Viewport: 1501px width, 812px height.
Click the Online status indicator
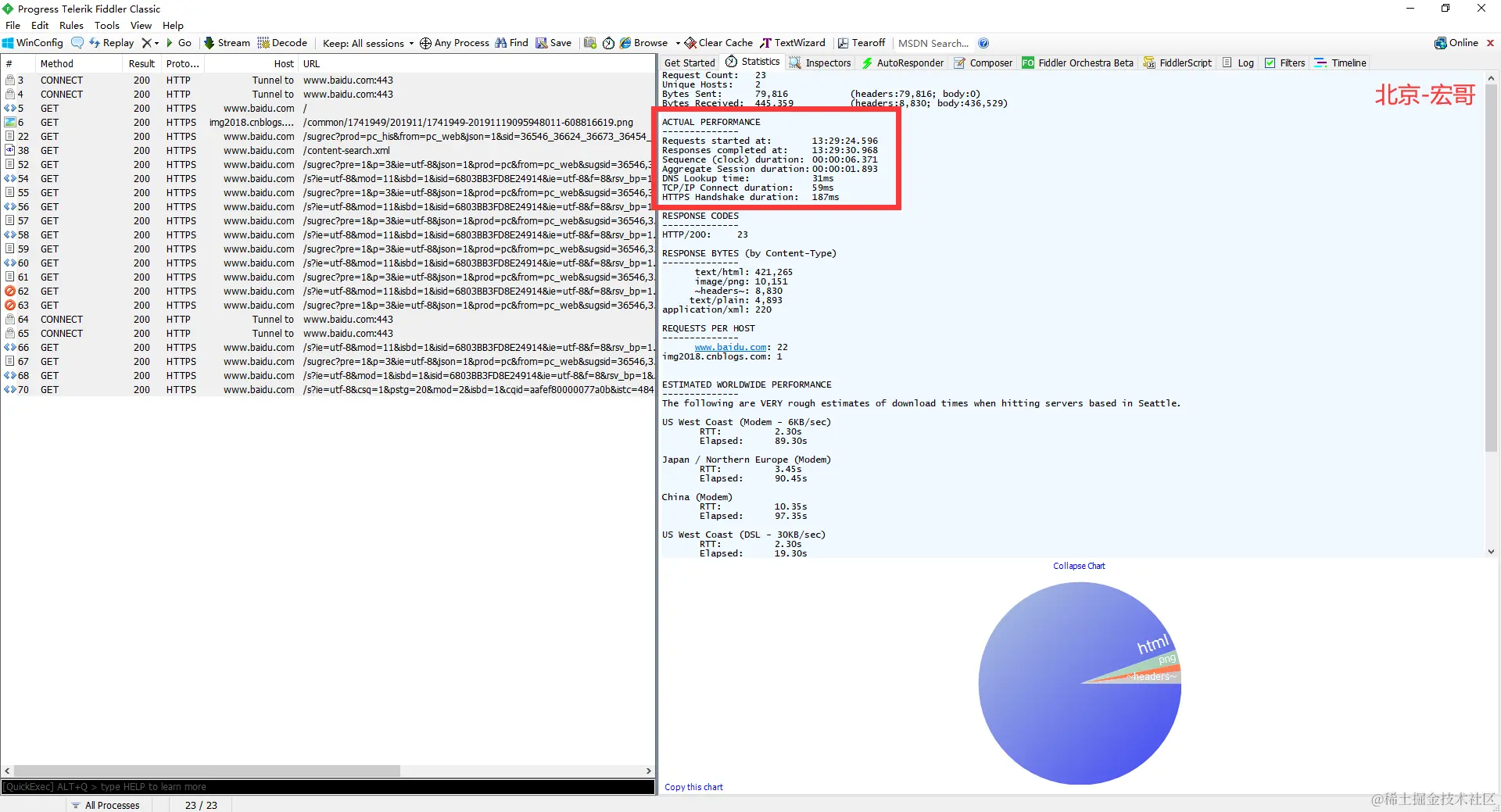[x=1456, y=43]
